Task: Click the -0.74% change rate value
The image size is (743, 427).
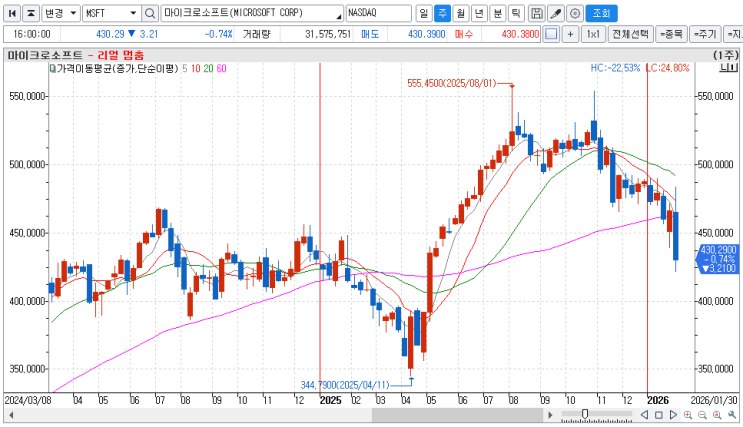Action: pos(218,34)
